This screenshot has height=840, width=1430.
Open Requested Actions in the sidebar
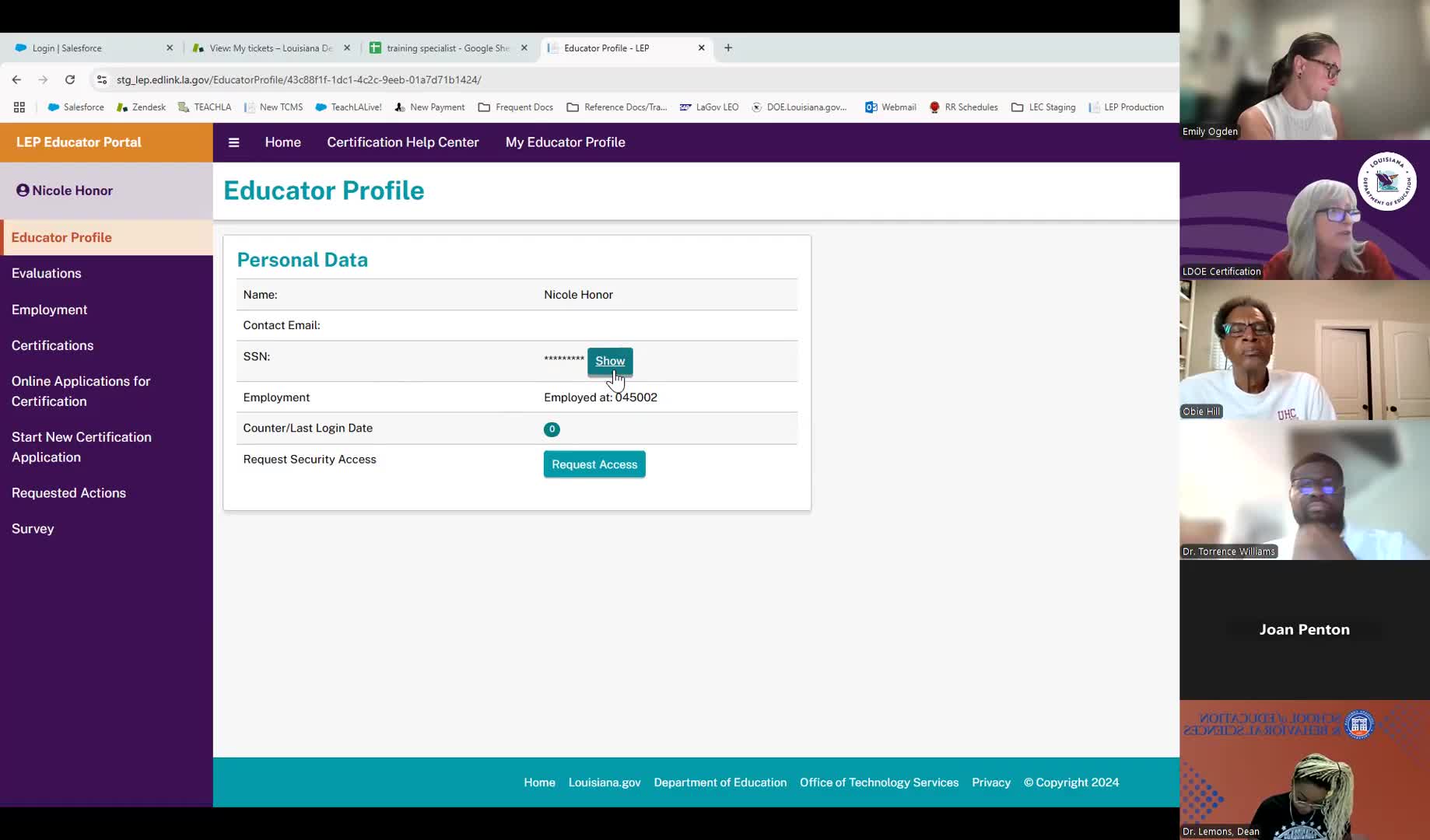68,493
